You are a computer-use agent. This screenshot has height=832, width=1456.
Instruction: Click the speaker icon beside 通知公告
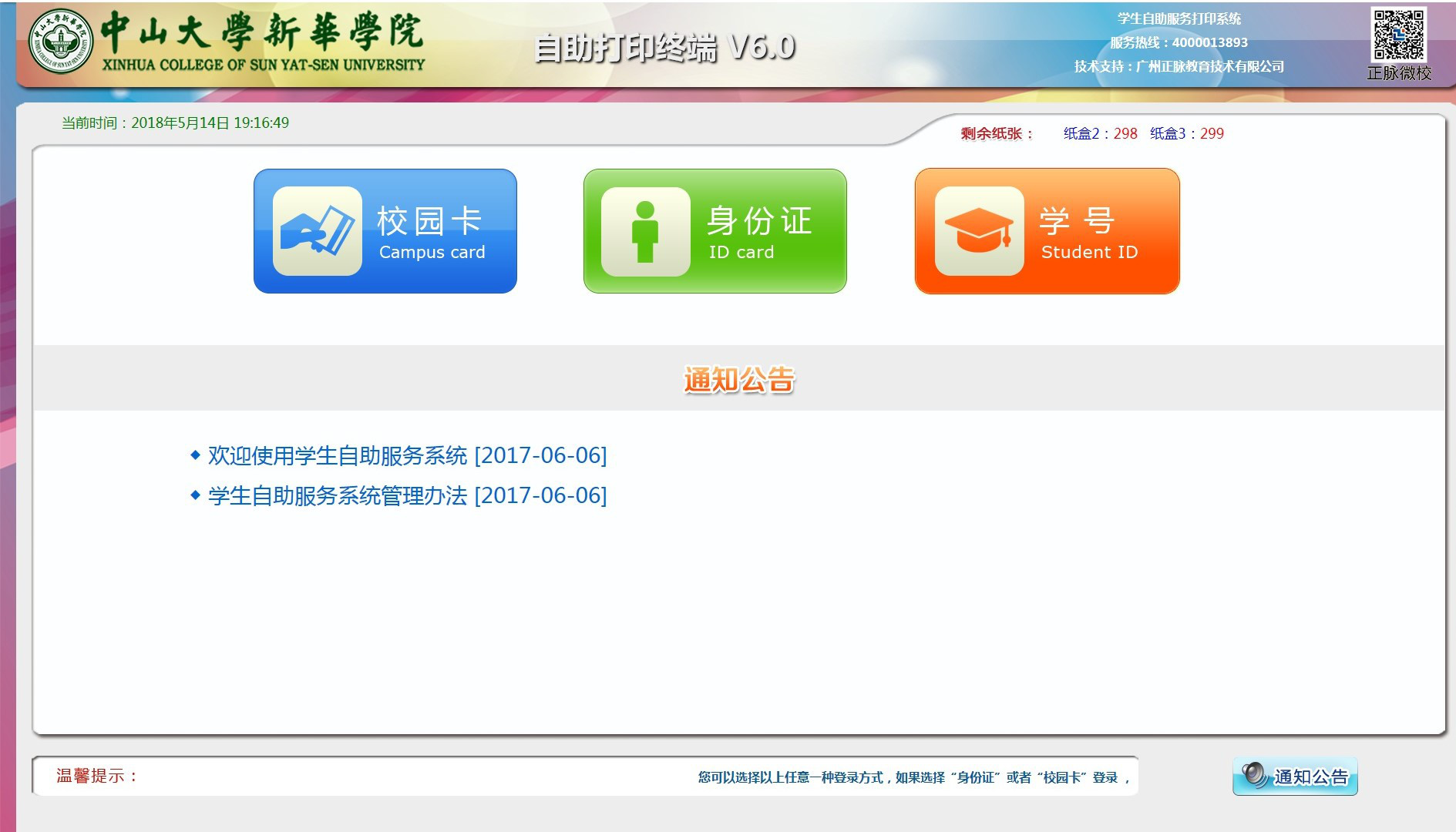tap(1255, 775)
